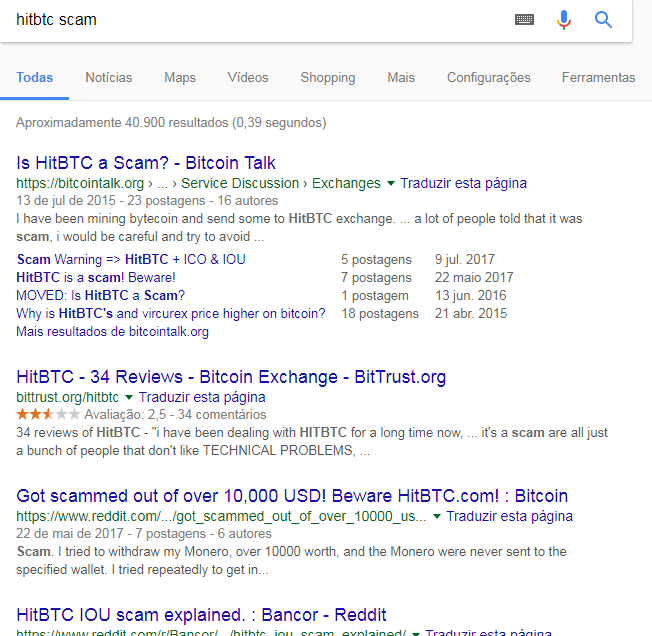Open Ferramentas search tools
The height and width of the screenshot is (636, 652).
[x=598, y=78]
